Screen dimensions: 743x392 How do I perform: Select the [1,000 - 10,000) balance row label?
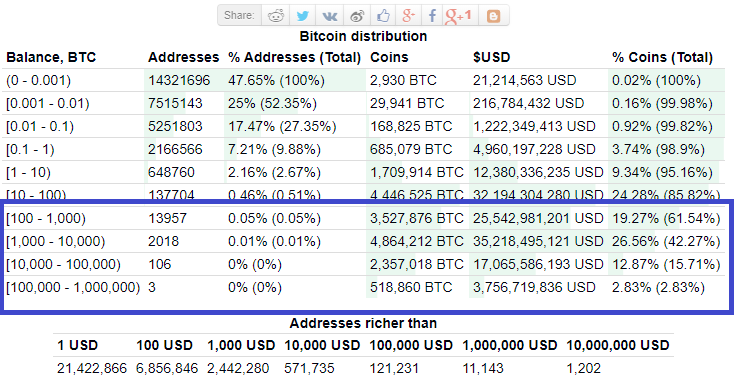click(55, 242)
